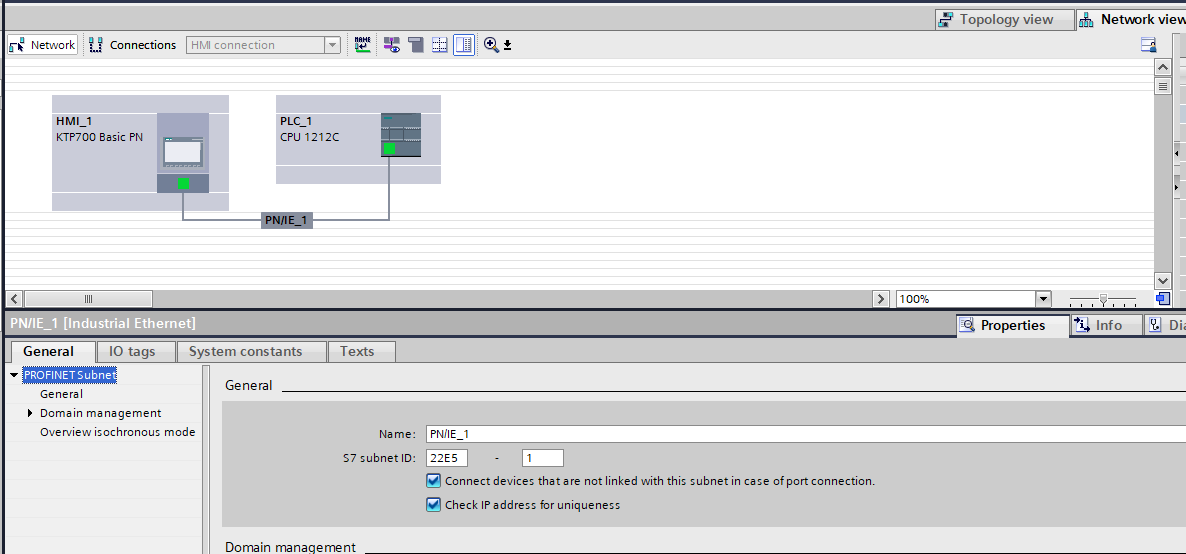
Task: Open the zoom level dropdown arrow
Action: coord(1044,299)
